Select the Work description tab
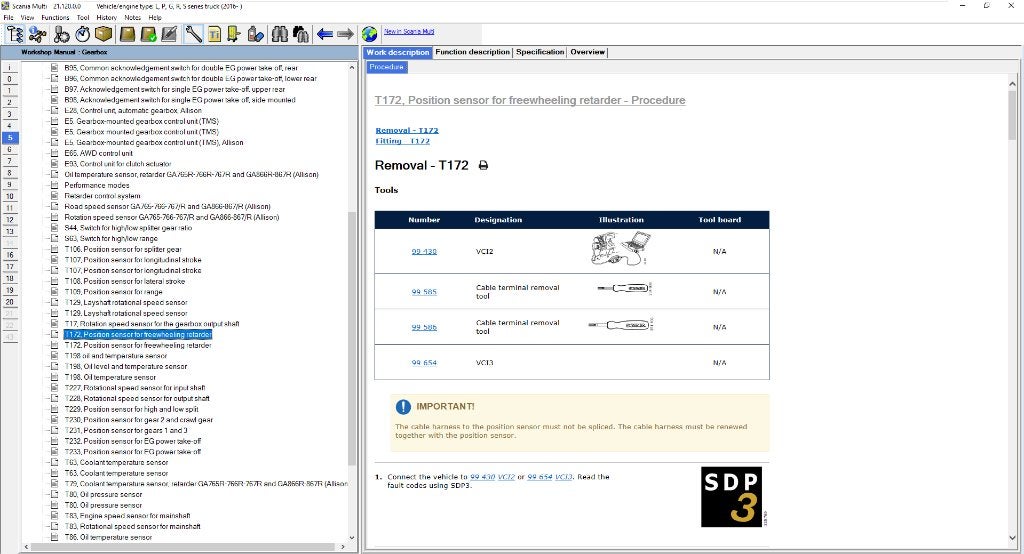This screenshot has height=554, width=1024. tap(398, 52)
